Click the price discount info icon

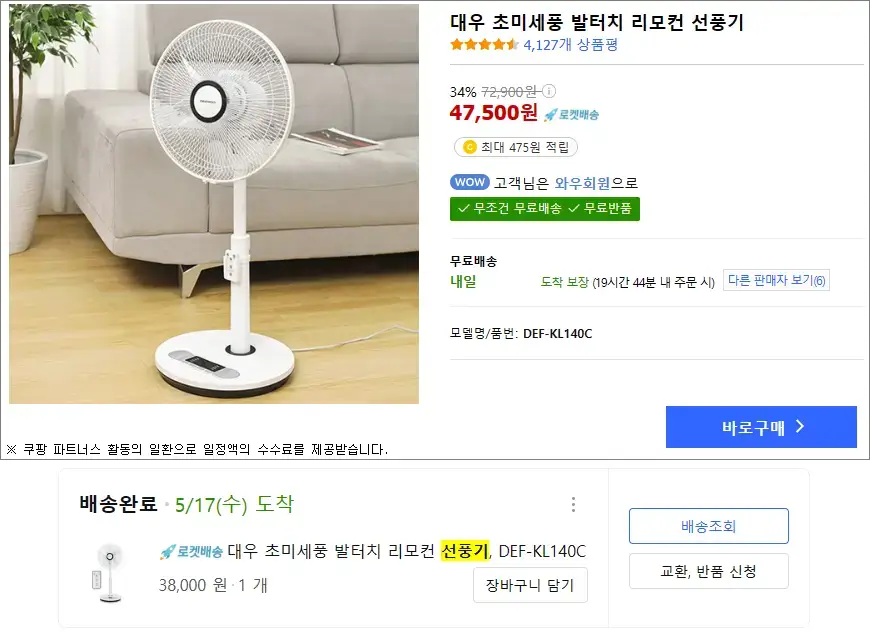(x=550, y=90)
